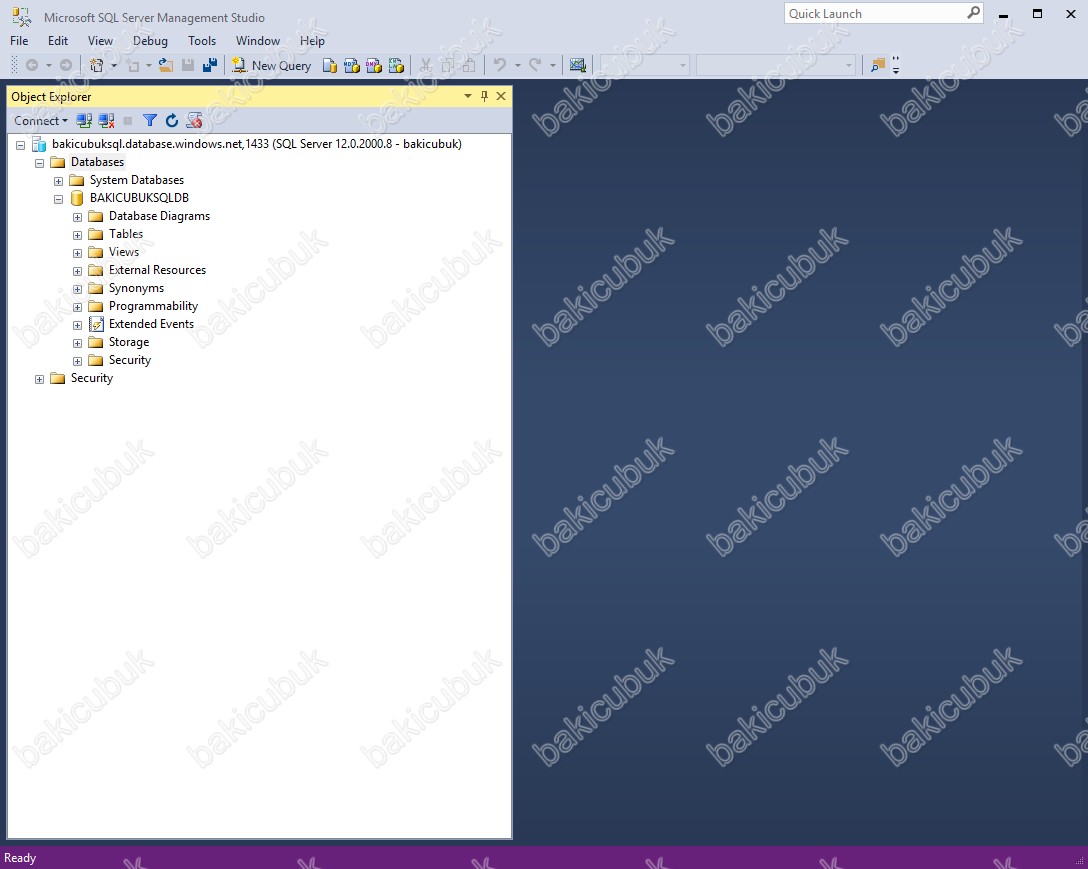Open the Tools menu
The width and height of the screenshot is (1088, 869).
tap(202, 41)
